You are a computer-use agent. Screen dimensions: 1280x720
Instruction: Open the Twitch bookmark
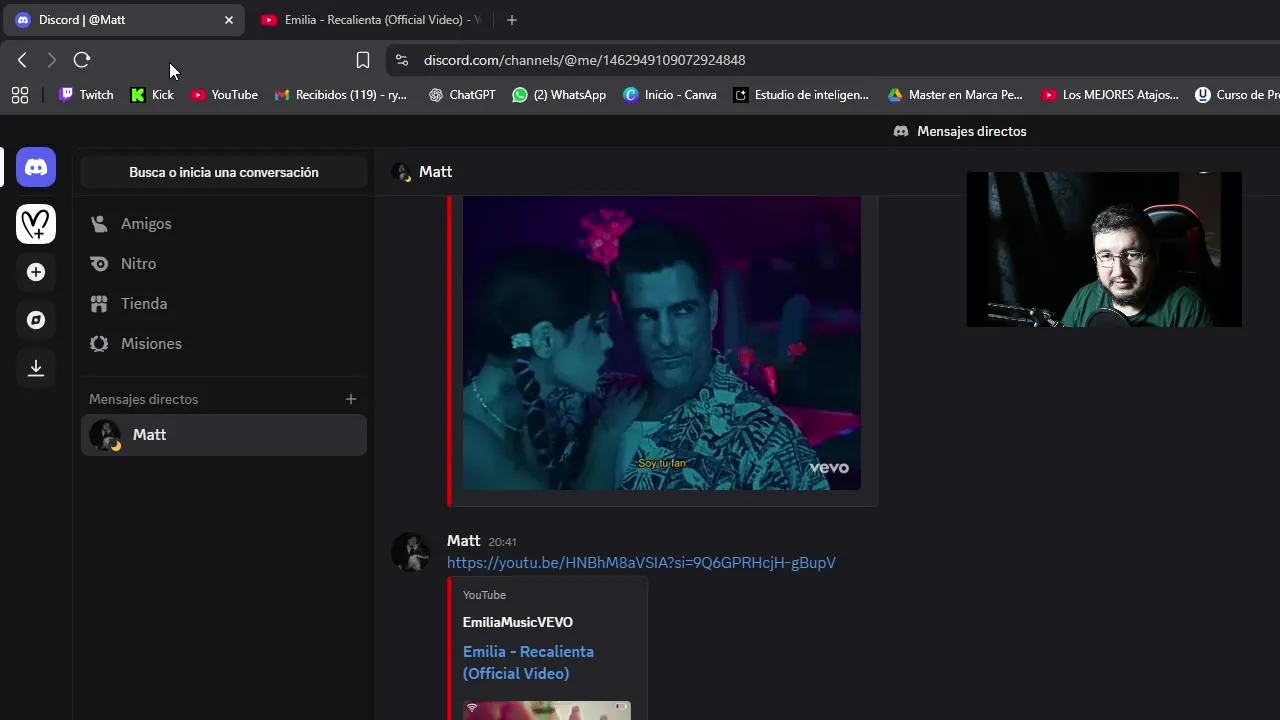coord(86,95)
